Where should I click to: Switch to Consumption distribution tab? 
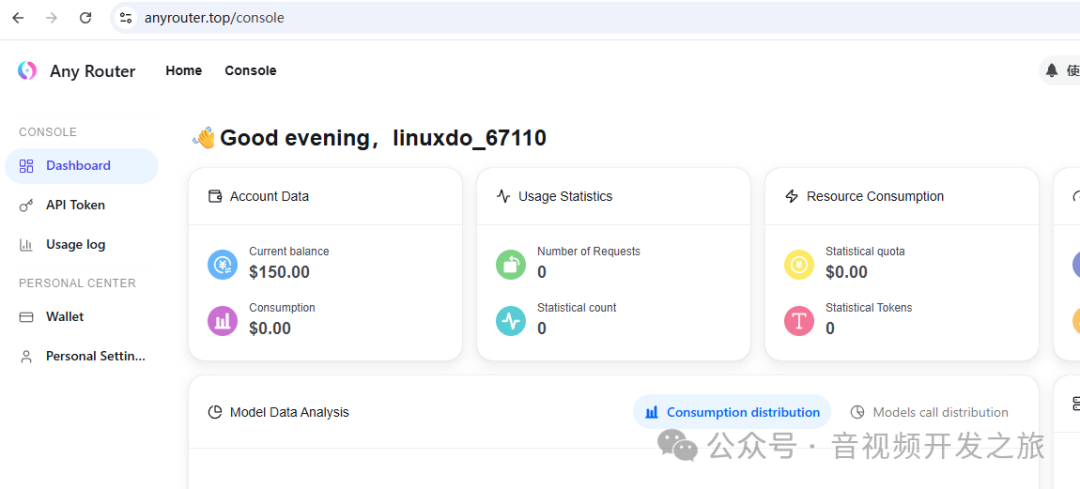pyautogui.click(x=732, y=412)
